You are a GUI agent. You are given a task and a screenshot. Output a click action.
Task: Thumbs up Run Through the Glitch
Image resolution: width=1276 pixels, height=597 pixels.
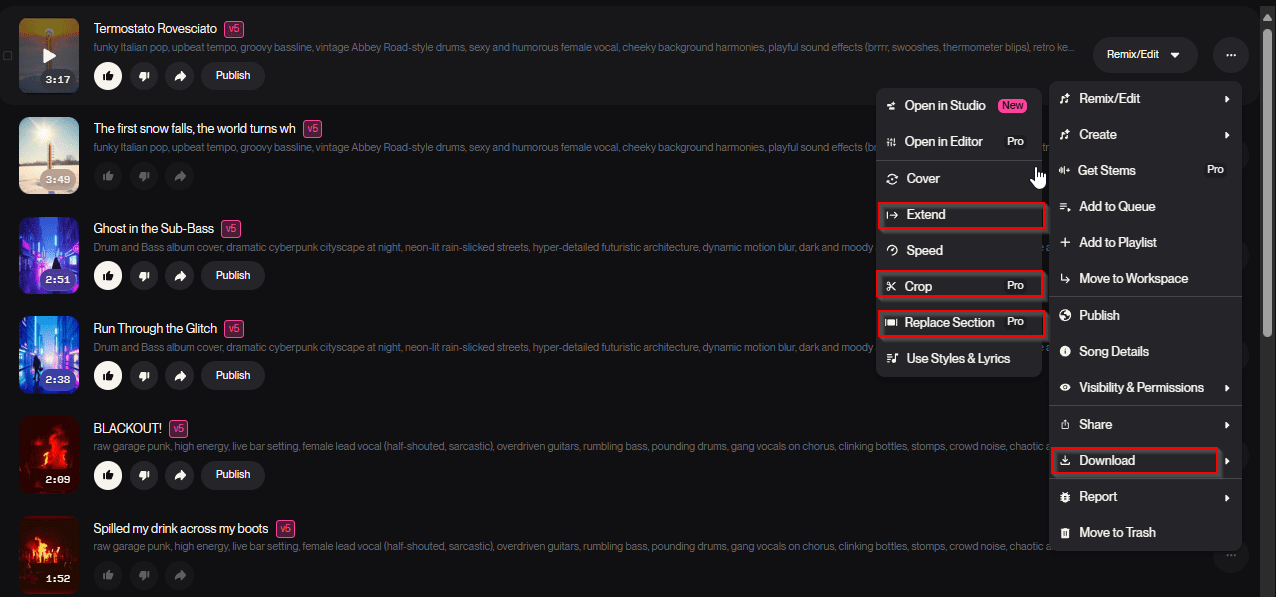point(108,376)
